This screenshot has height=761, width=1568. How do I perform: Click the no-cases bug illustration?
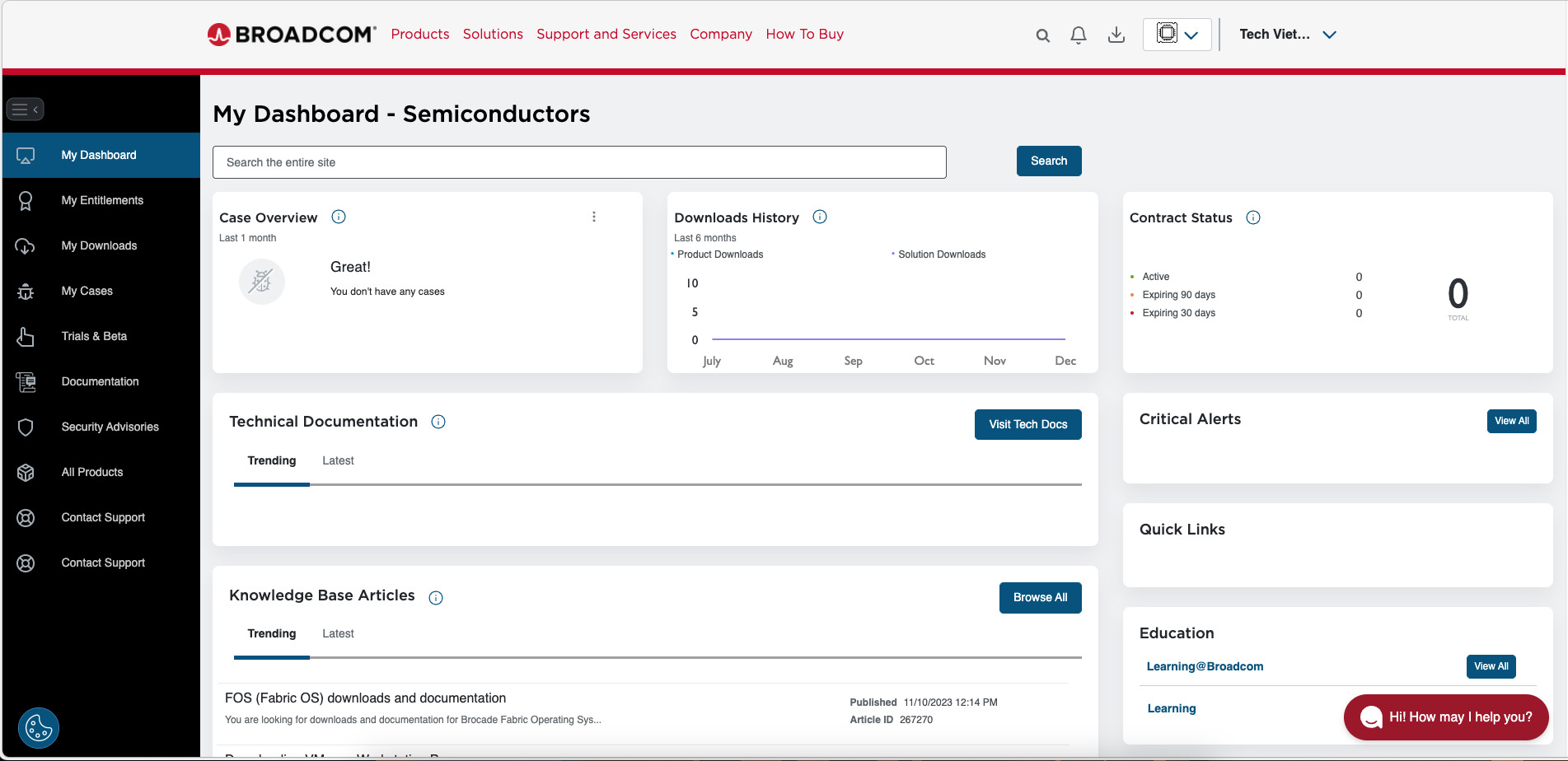pyautogui.click(x=262, y=282)
